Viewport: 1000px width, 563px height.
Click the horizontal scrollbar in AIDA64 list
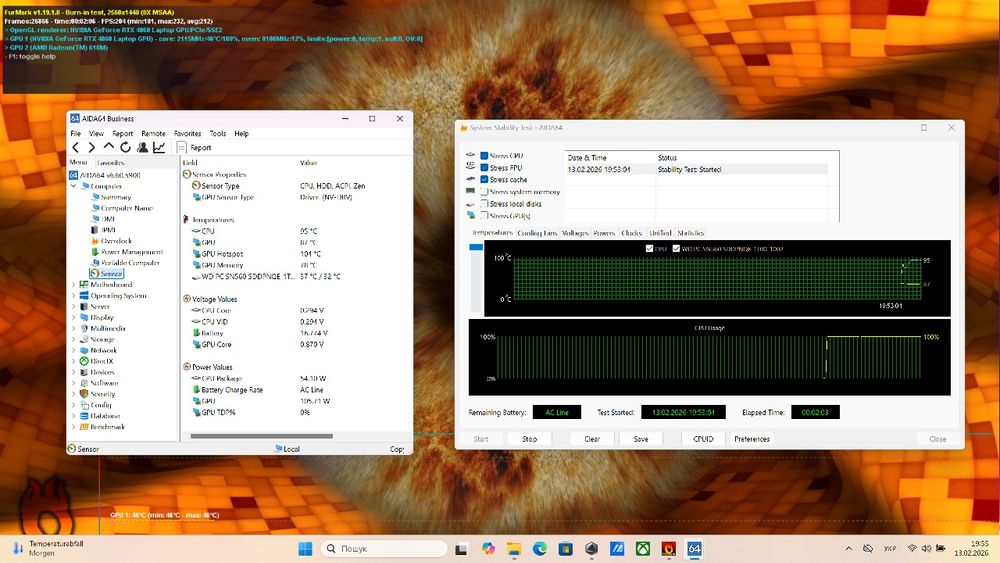tap(261, 436)
